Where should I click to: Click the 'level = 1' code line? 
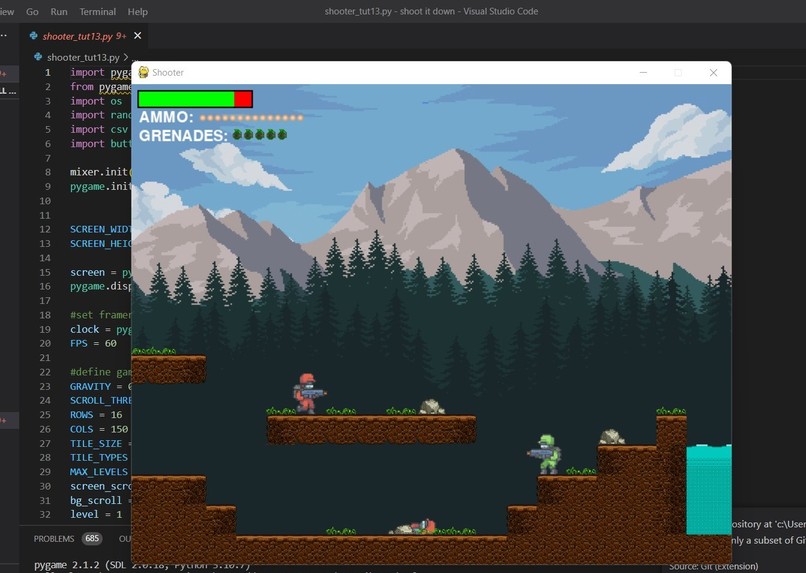[96, 514]
